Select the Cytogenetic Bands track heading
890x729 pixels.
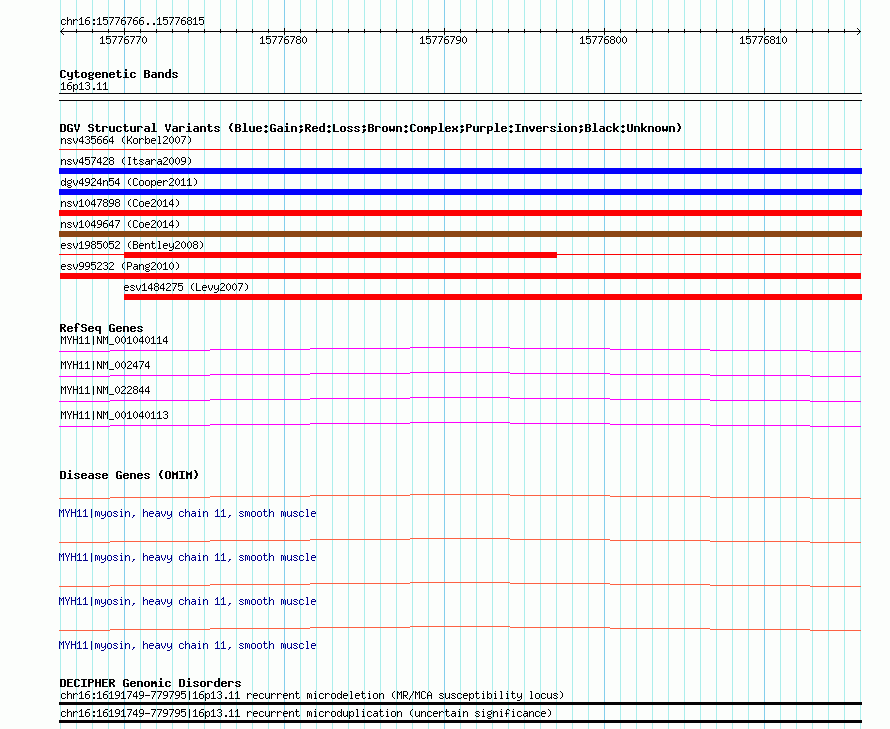pos(119,74)
